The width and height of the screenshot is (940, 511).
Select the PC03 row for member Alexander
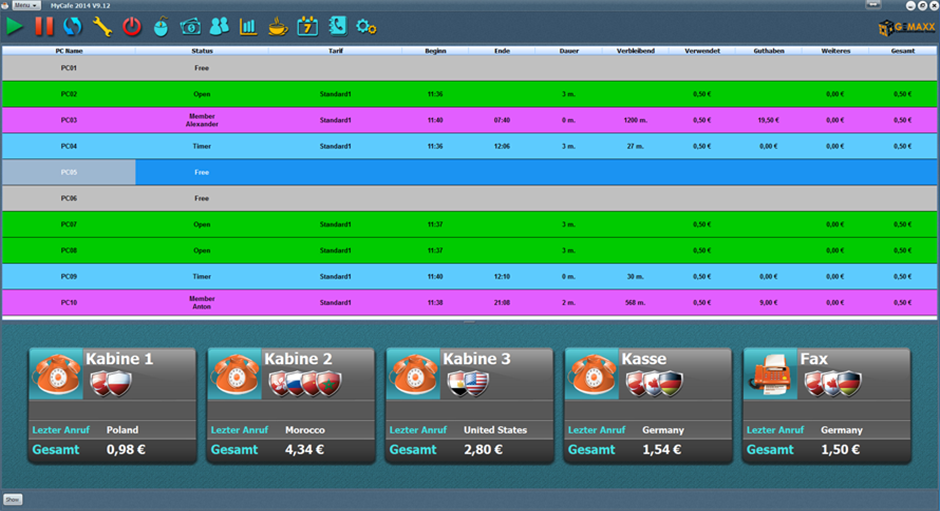202,120
